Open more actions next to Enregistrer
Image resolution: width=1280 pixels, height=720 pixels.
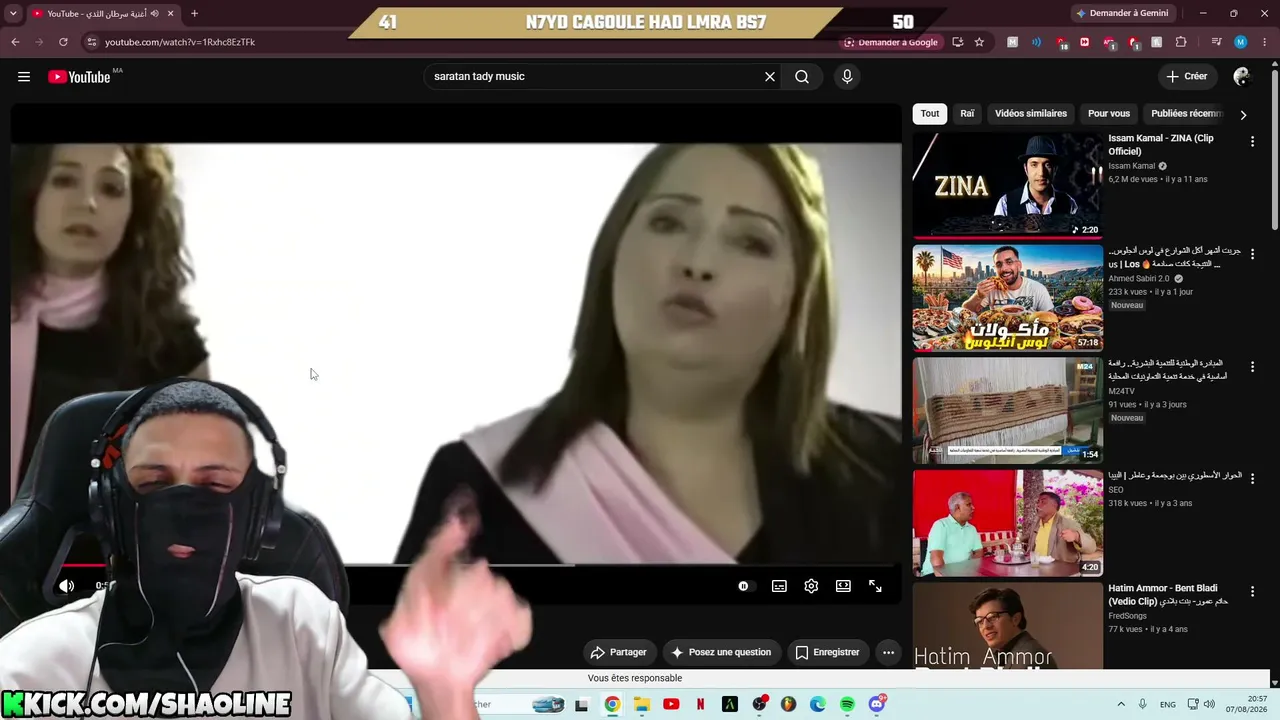coord(888,652)
